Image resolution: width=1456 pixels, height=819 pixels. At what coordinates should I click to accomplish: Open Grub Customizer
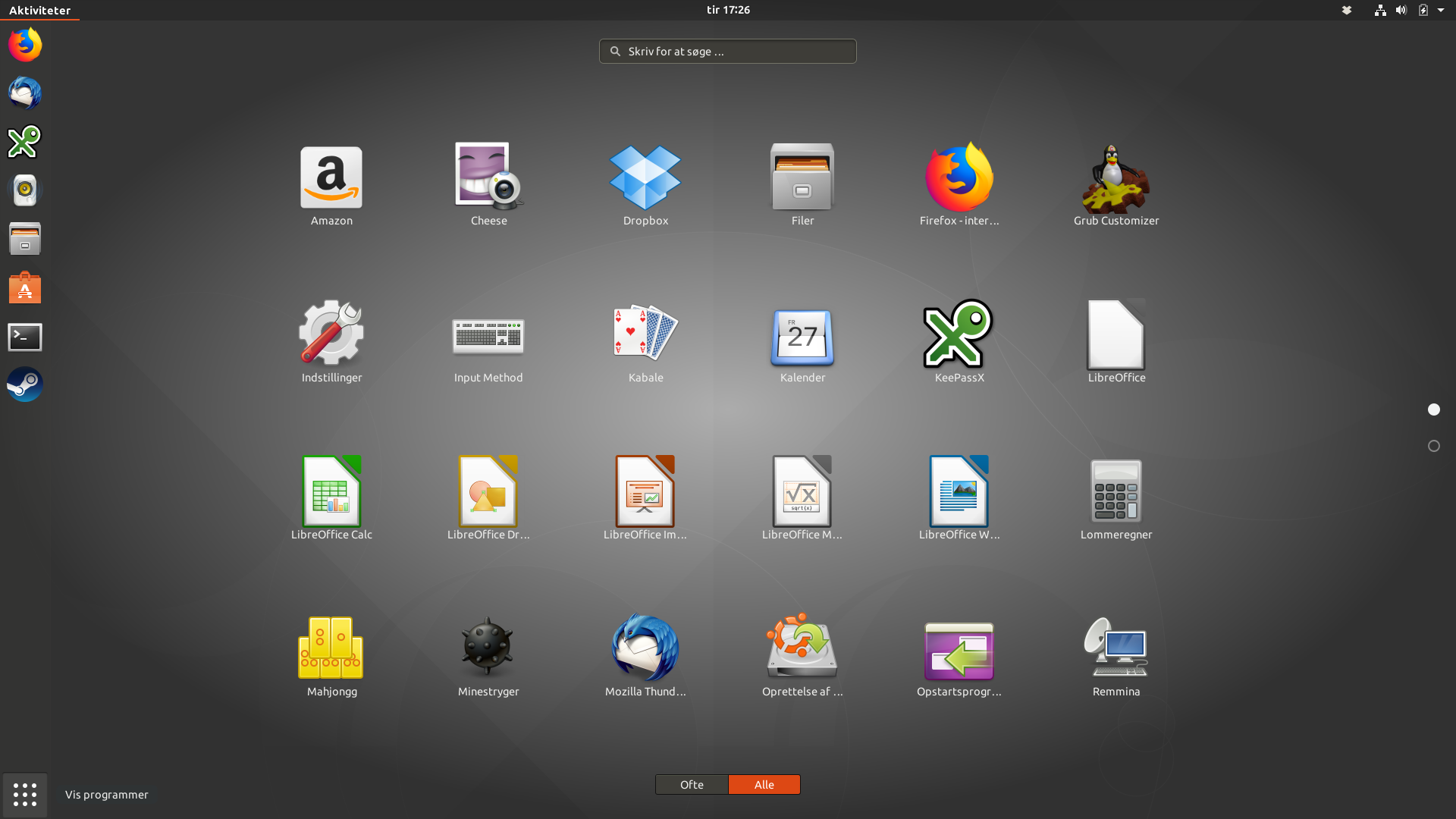coord(1116,185)
